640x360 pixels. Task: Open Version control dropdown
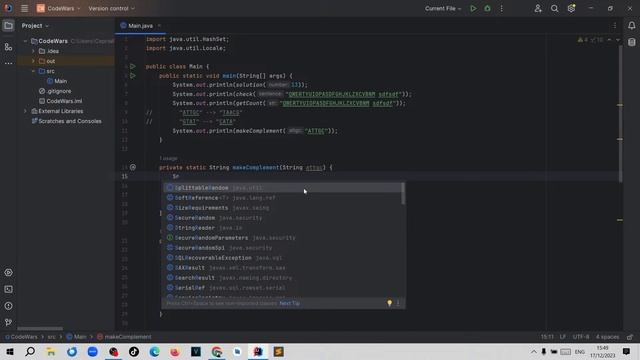(x=111, y=8)
